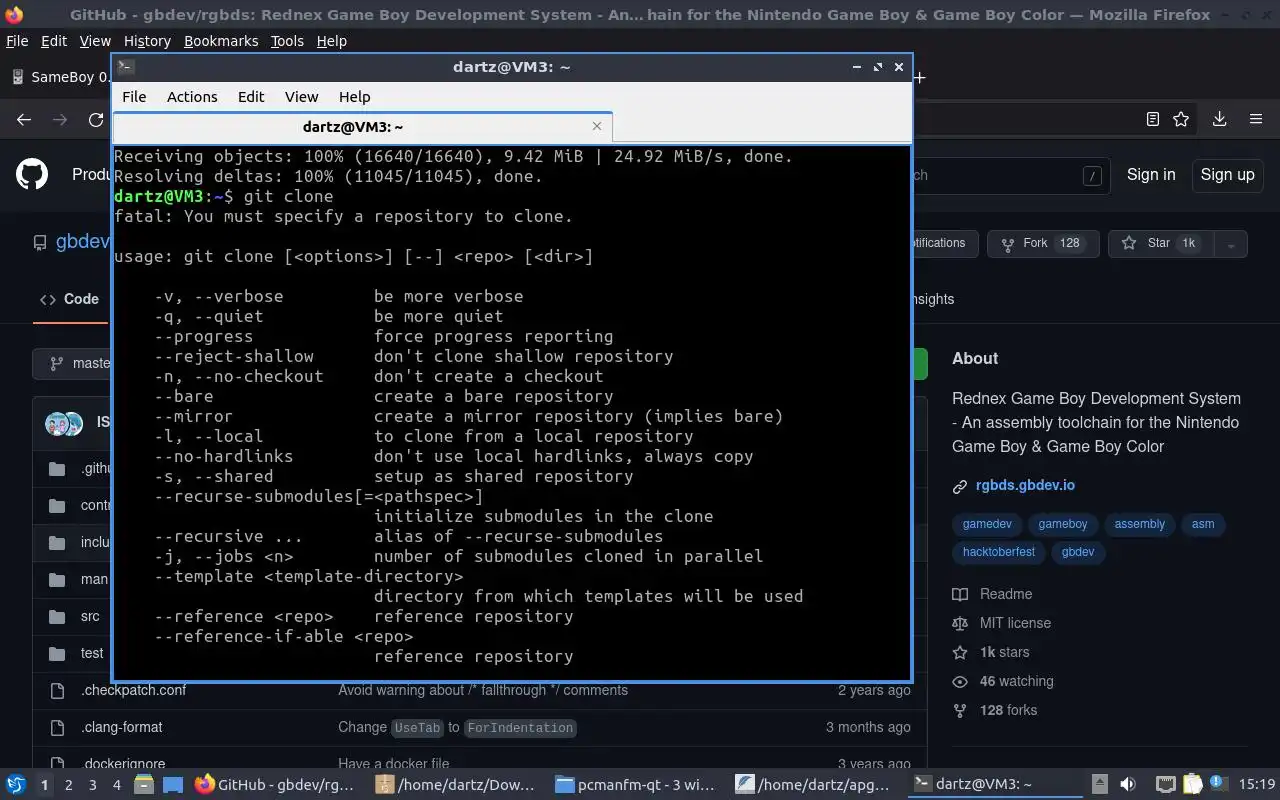Screen dimensions: 1280x800
Task: Select the asm topic tag
Action: (x=1203, y=524)
